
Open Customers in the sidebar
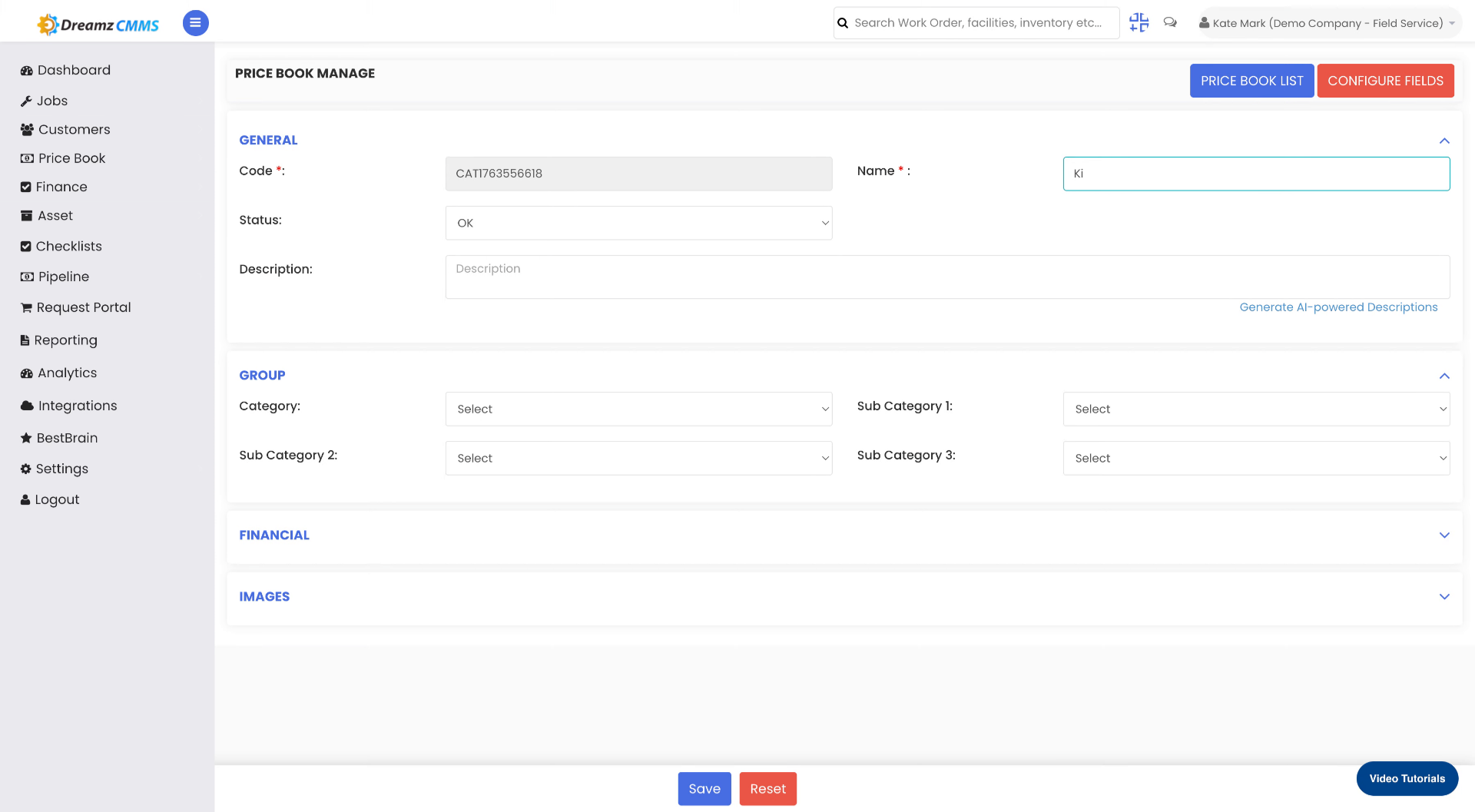(x=66, y=130)
